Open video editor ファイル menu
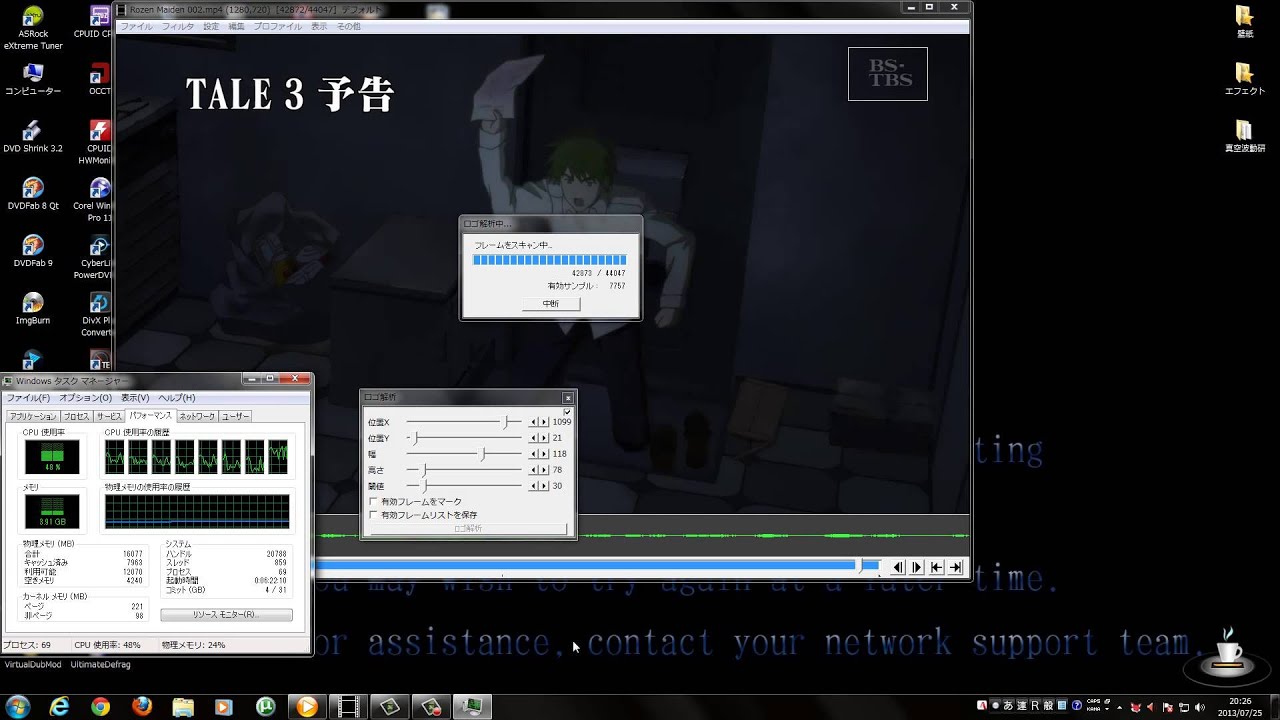1280x720 pixels. coord(137,26)
